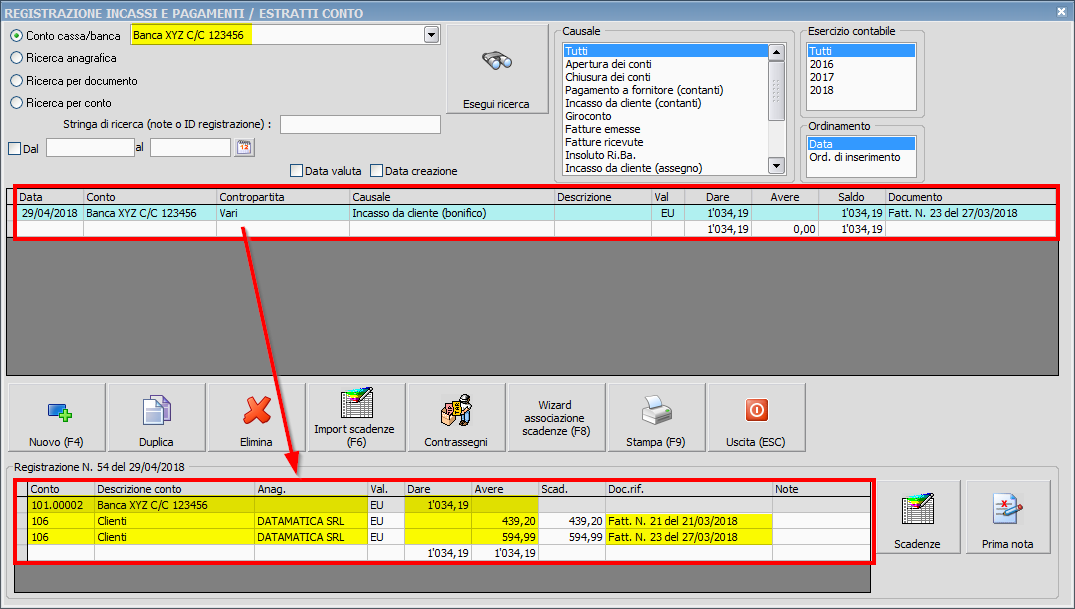Select Ricerca anagrafica radio option

pyautogui.click(x=16, y=58)
